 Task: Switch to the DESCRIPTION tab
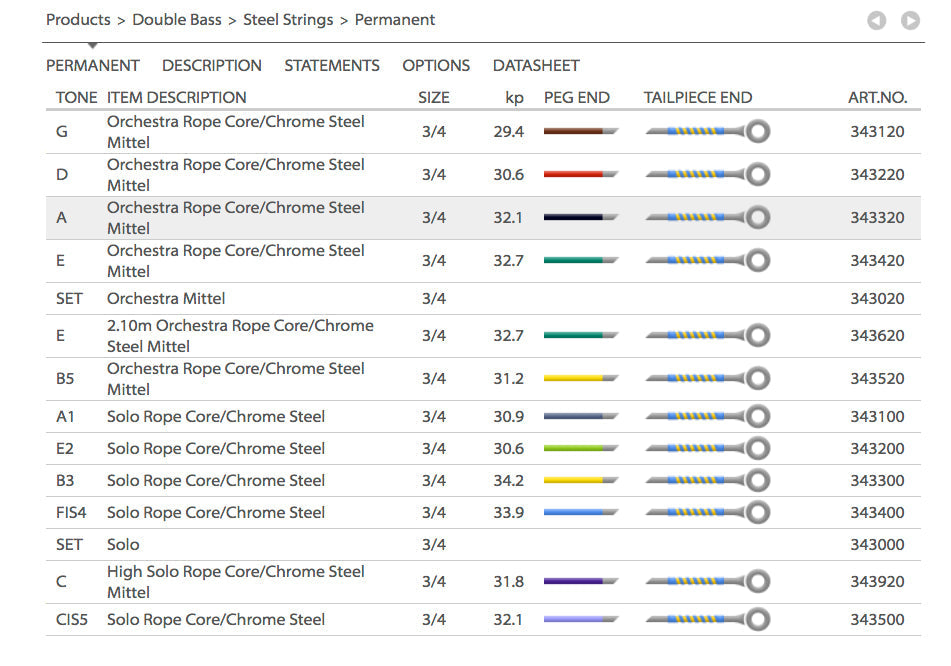click(211, 65)
